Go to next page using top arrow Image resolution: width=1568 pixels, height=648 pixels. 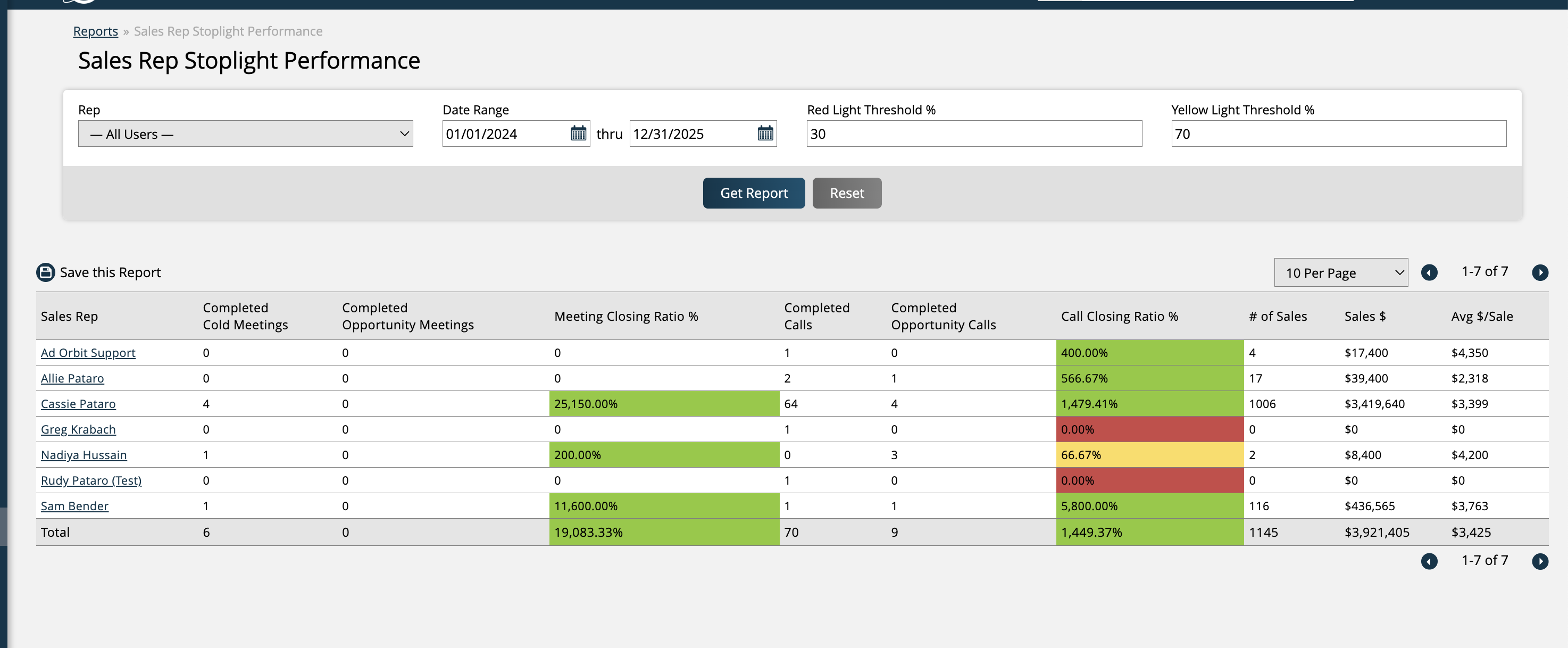(1539, 272)
